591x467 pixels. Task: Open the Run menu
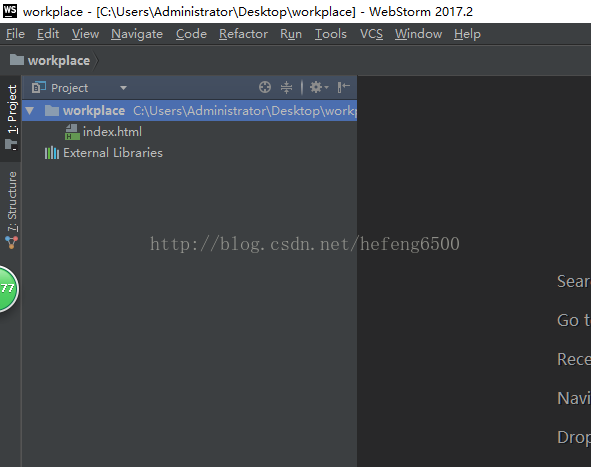tap(291, 34)
